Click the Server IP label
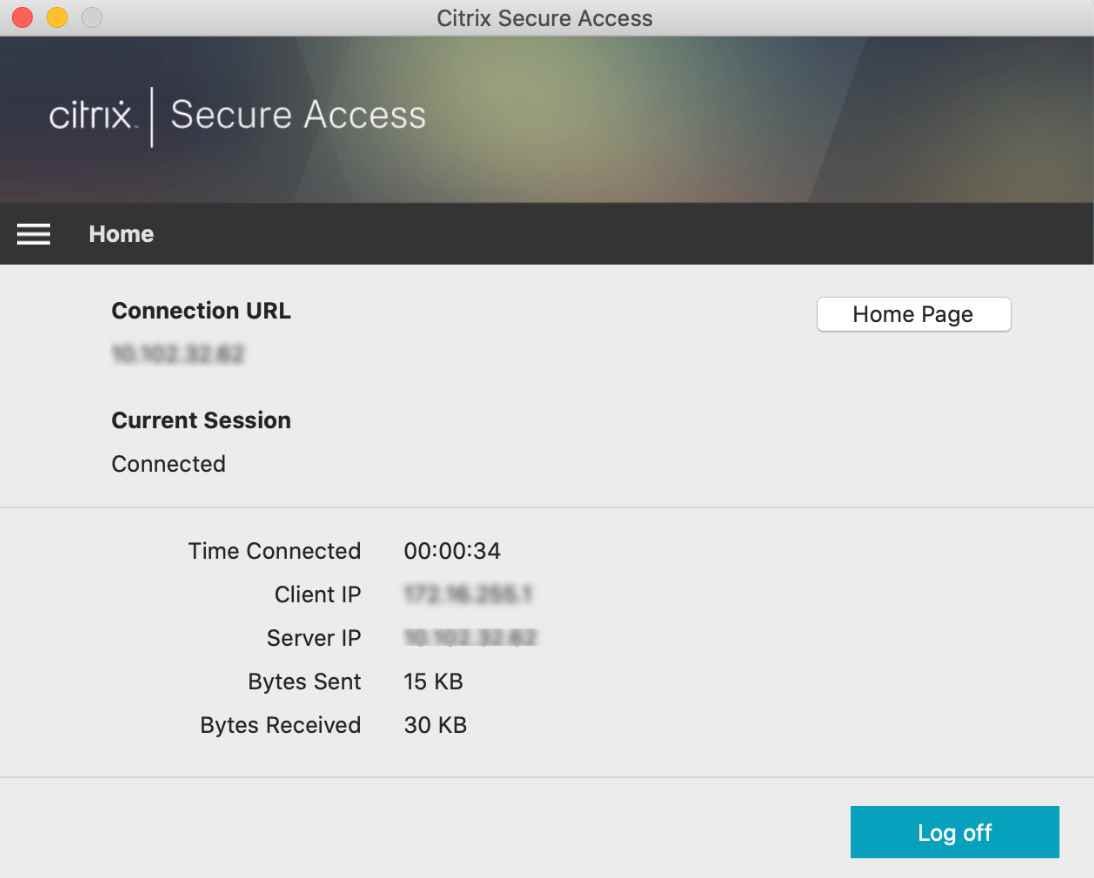Image resolution: width=1094 pixels, height=878 pixels. click(x=313, y=638)
